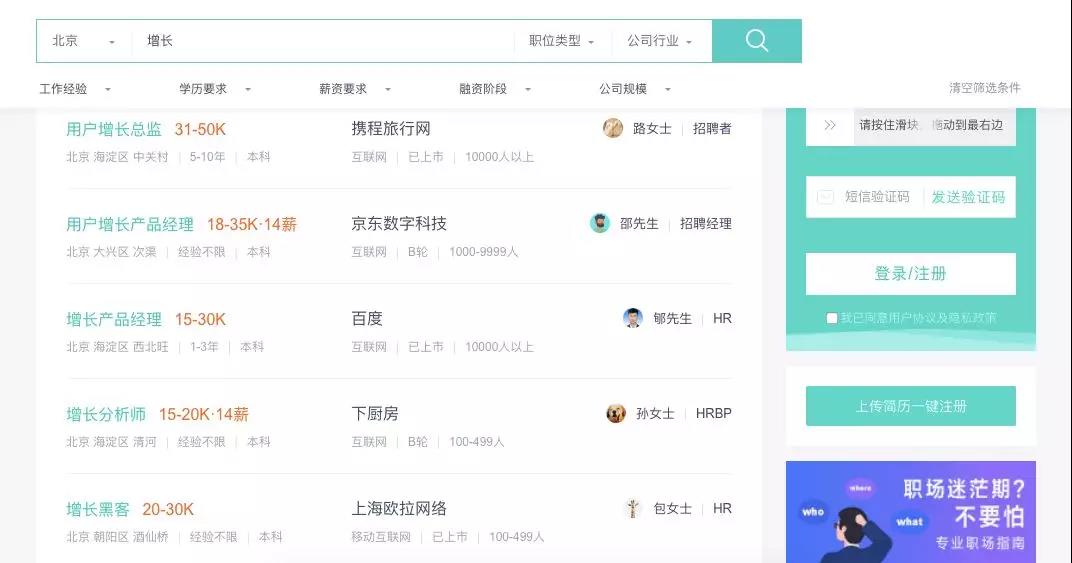Click salary 15-20K·14薪 text

tap(204, 415)
